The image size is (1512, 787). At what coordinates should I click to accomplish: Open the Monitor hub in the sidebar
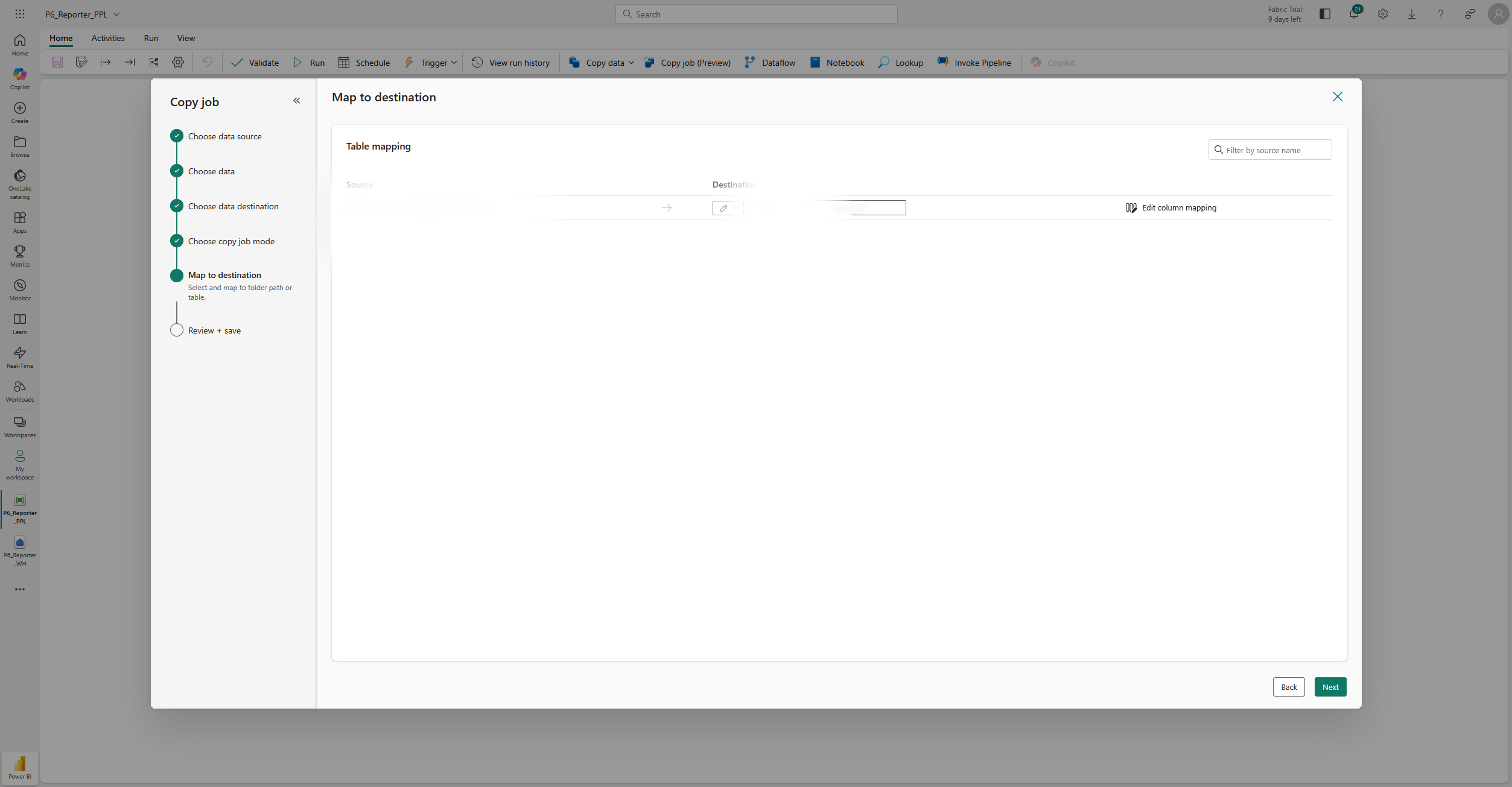[19, 289]
